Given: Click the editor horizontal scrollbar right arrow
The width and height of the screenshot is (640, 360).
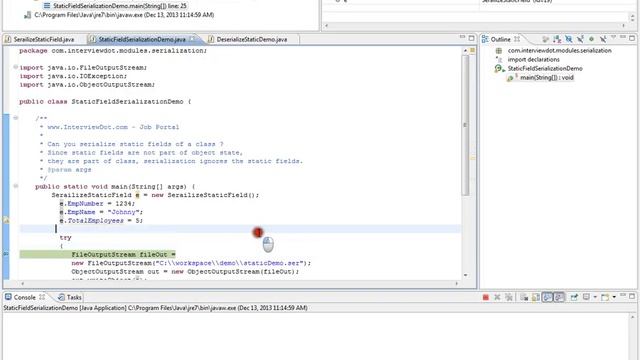Looking at the screenshot, I should (x=457, y=283).
